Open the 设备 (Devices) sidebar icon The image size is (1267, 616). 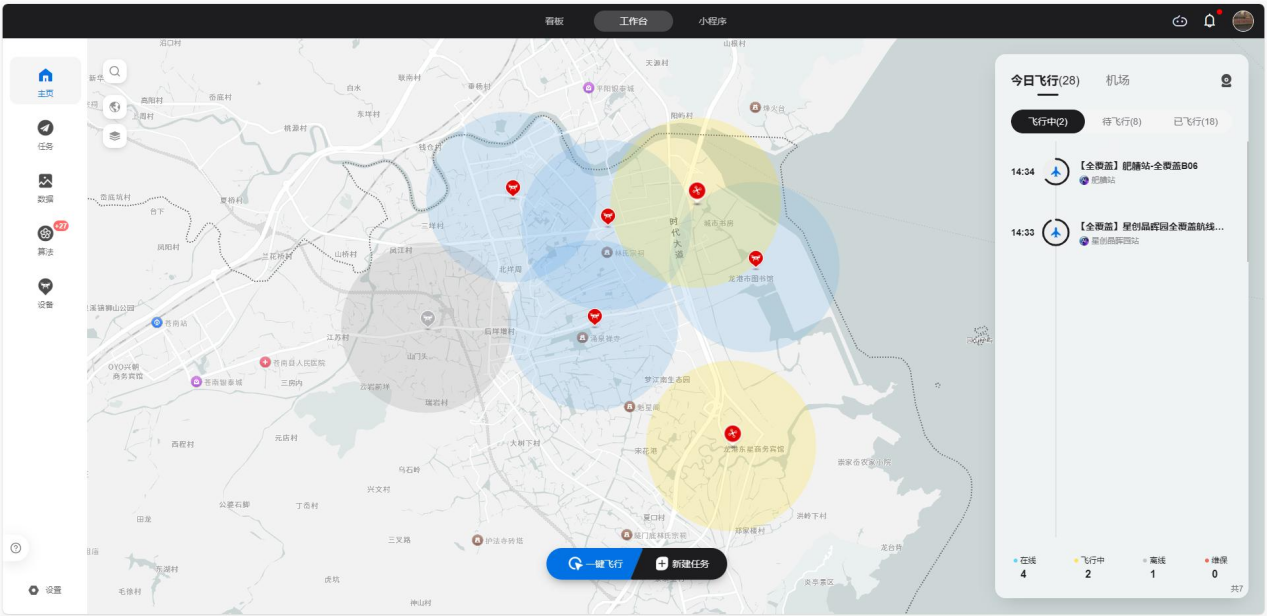coord(45,292)
